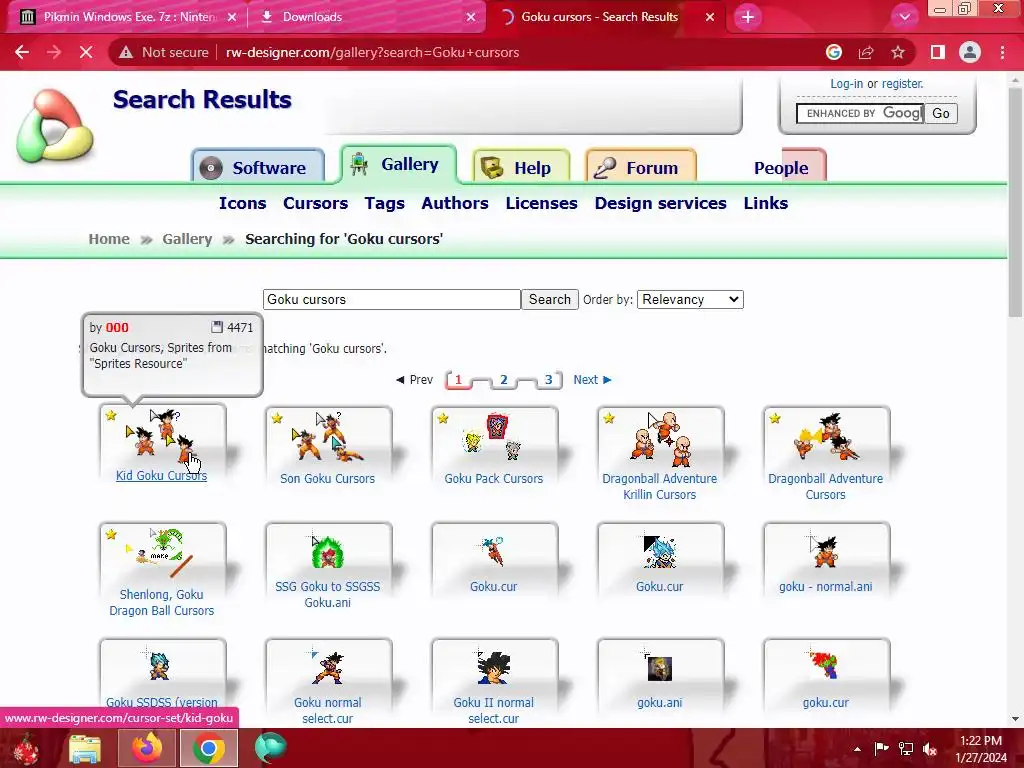Screen dimensions: 1024x768
Task: Click the Home breadcrumb
Action: (x=109, y=239)
